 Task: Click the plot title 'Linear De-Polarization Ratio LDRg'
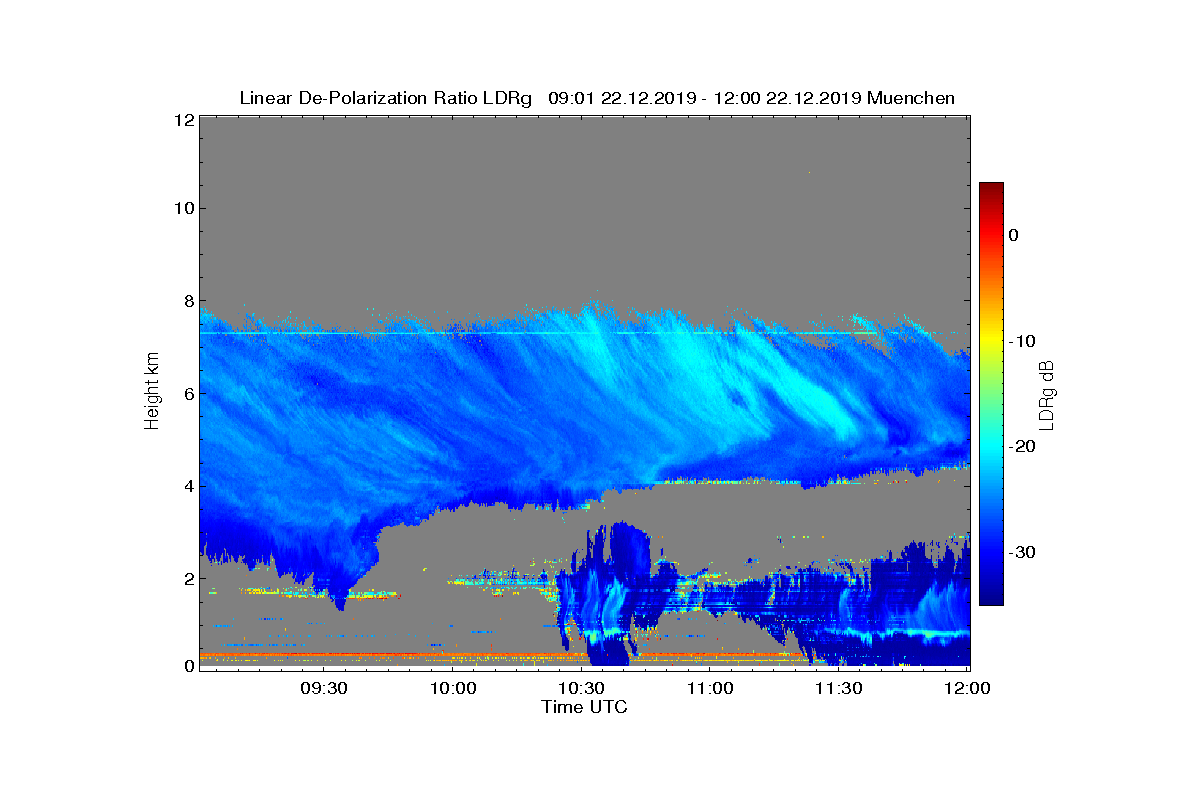385,98
